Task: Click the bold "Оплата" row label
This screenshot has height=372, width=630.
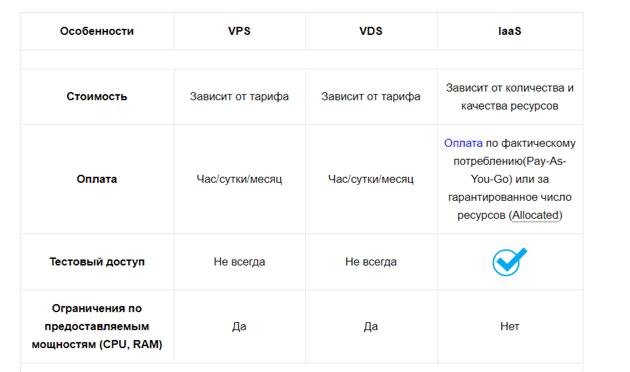Action: pyautogui.click(x=97, y=179)
